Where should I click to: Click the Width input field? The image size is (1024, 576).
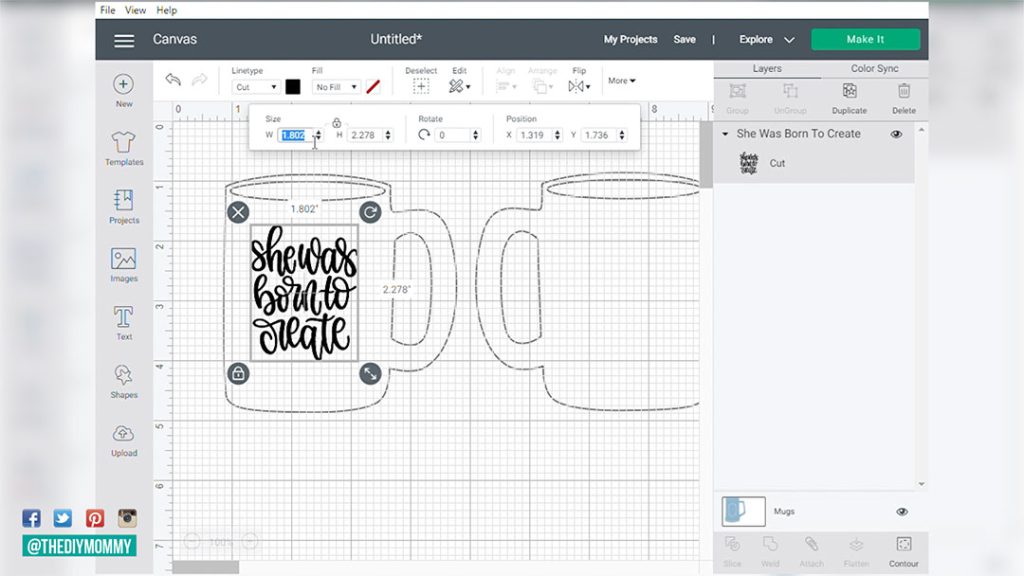[296, 135]
